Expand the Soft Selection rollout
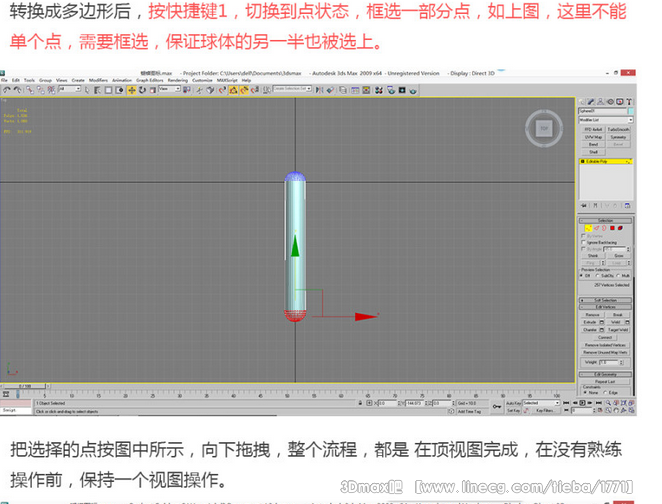Viewport: 662px width, 504px height. tap(606, 300)
